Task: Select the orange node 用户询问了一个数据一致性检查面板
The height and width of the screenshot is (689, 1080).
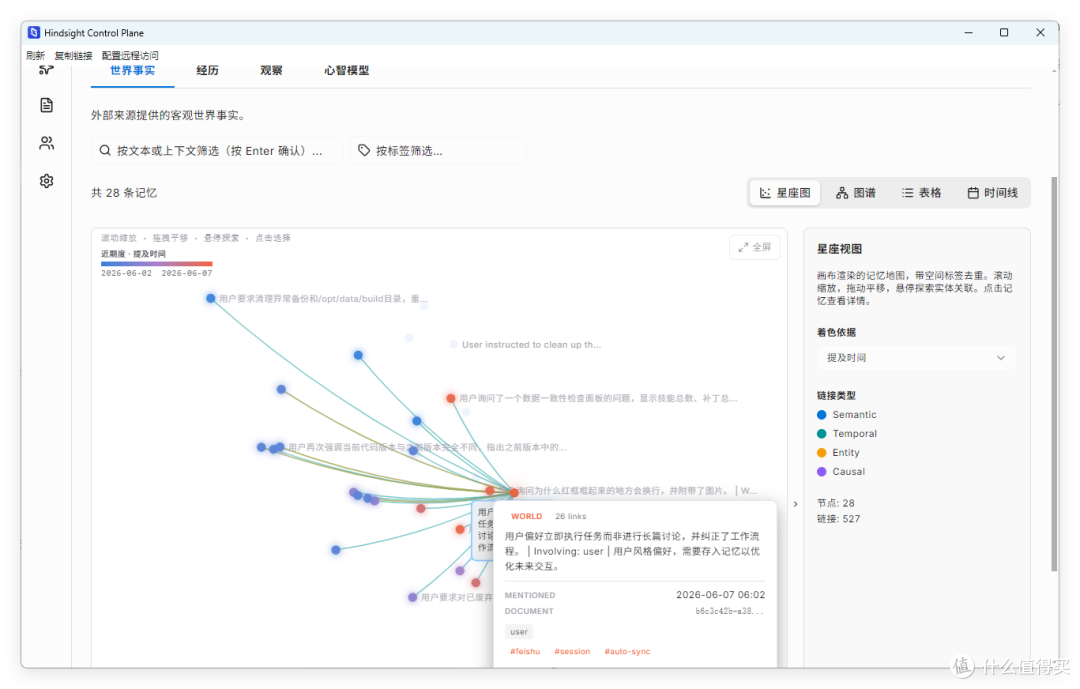Action: pyautogui.click(x=450, y=398)
